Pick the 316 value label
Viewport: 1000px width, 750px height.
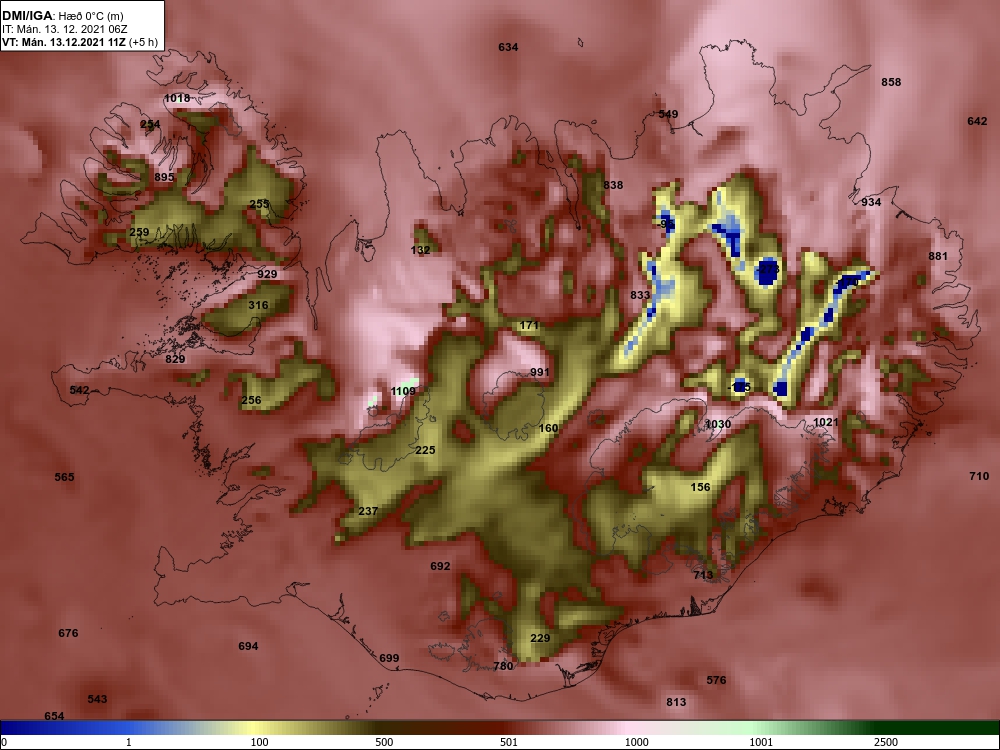(258, 305)
